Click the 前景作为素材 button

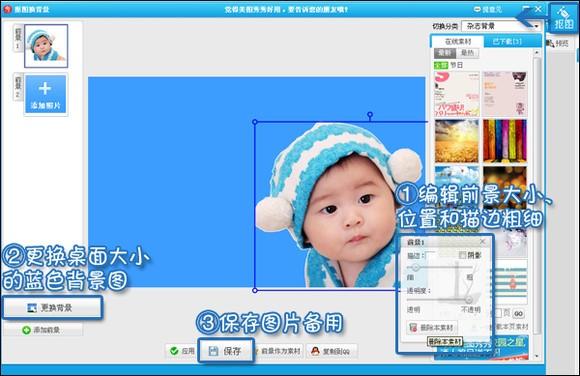coord(279,351)
